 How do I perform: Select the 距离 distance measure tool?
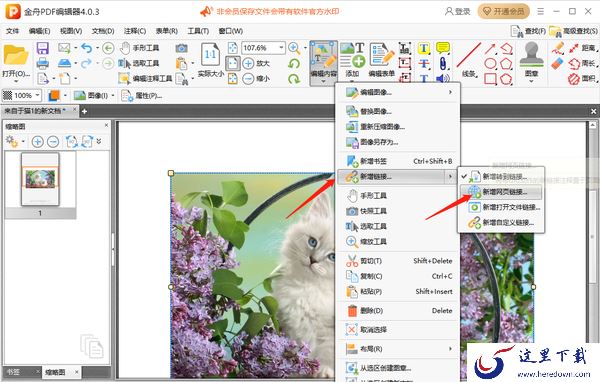582,48
